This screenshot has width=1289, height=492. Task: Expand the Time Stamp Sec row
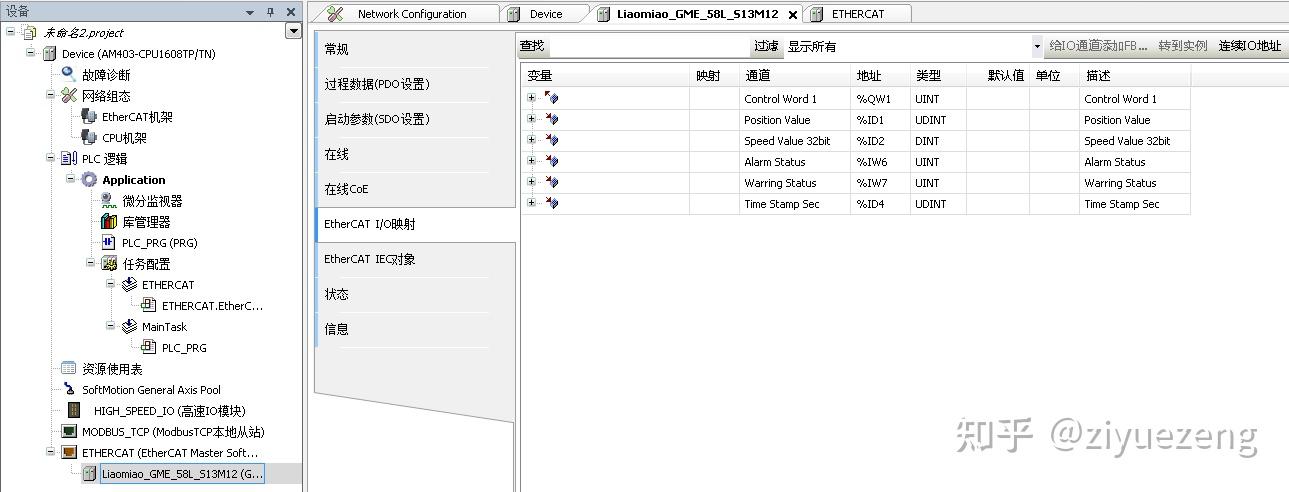pos(531,203)
